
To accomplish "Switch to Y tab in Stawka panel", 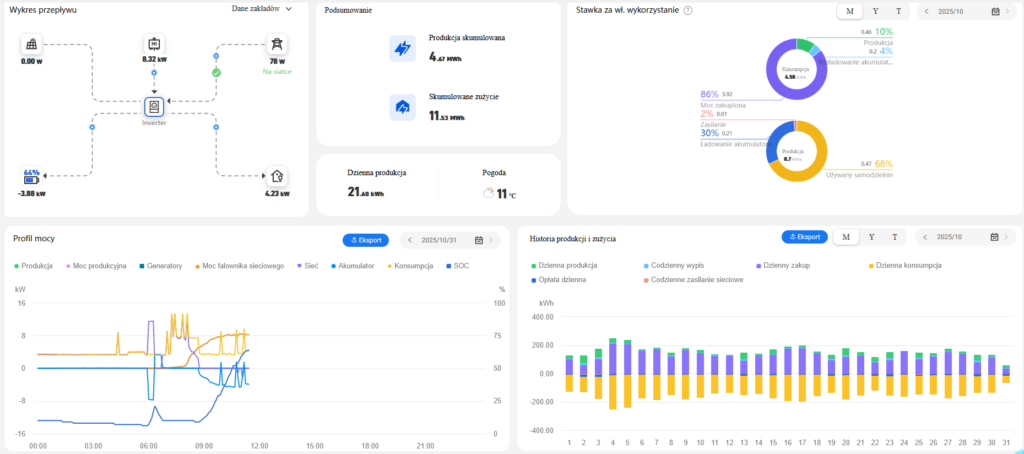I will [875, 11].
